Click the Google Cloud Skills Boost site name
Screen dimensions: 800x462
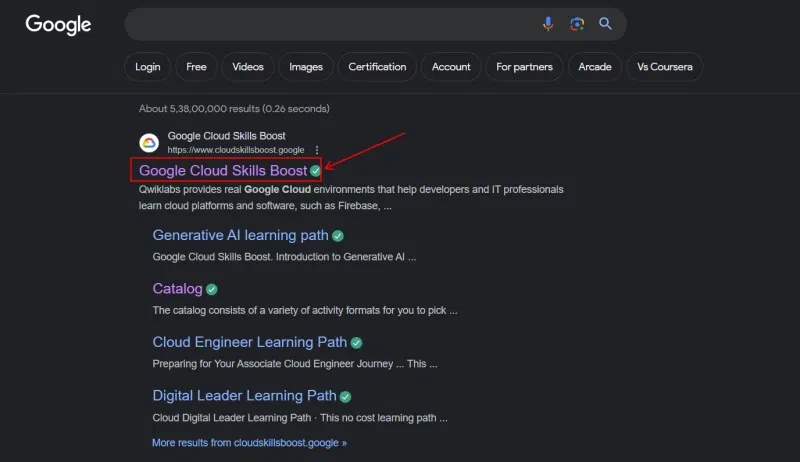(227, 136)
